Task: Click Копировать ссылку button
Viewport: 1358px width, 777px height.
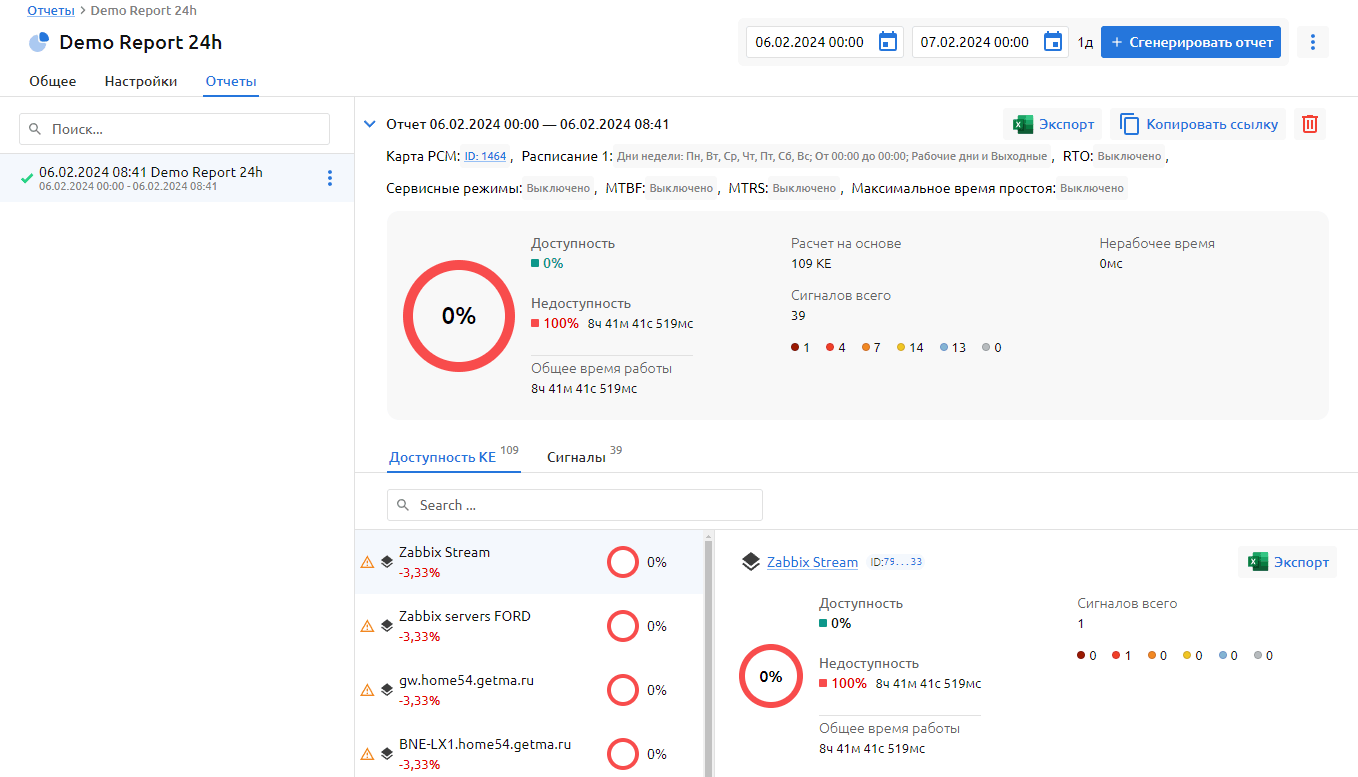Action: (1198, 124)
